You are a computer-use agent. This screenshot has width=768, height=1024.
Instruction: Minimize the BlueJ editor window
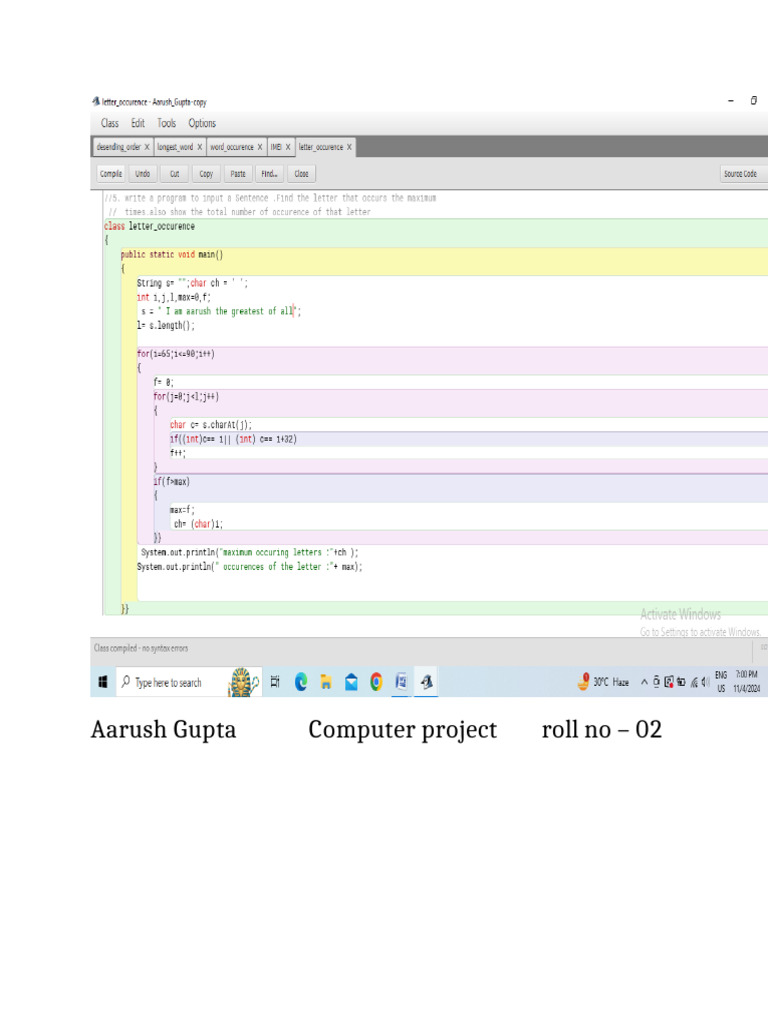pyautogui.click(x=731, y=101)
